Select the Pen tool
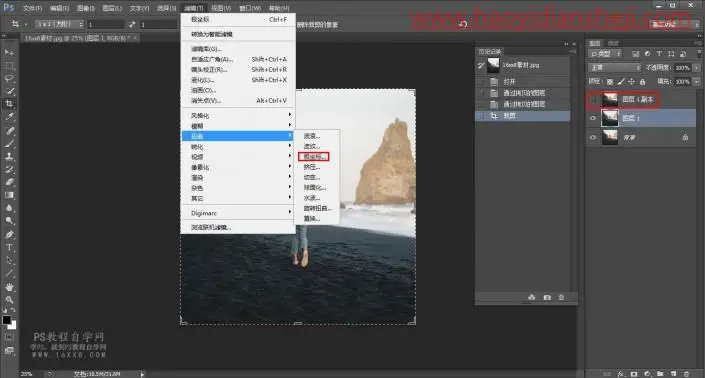Screen dimensions: 705x378 (x=9, y=235)
